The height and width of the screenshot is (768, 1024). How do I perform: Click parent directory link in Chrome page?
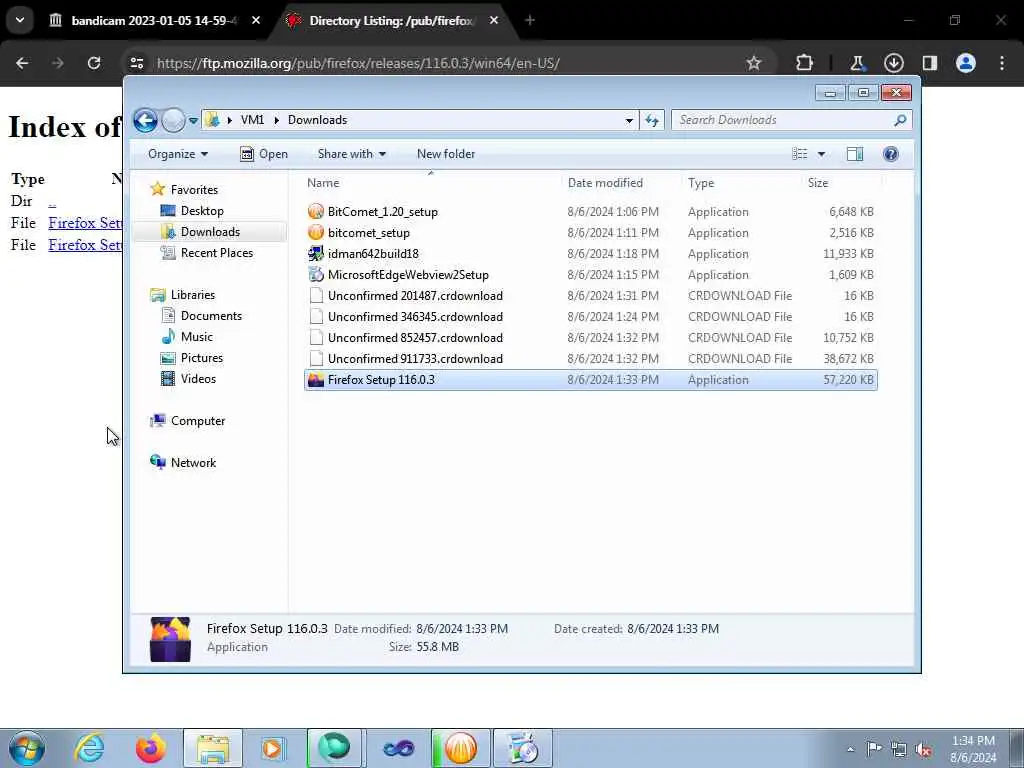[52, 202]
